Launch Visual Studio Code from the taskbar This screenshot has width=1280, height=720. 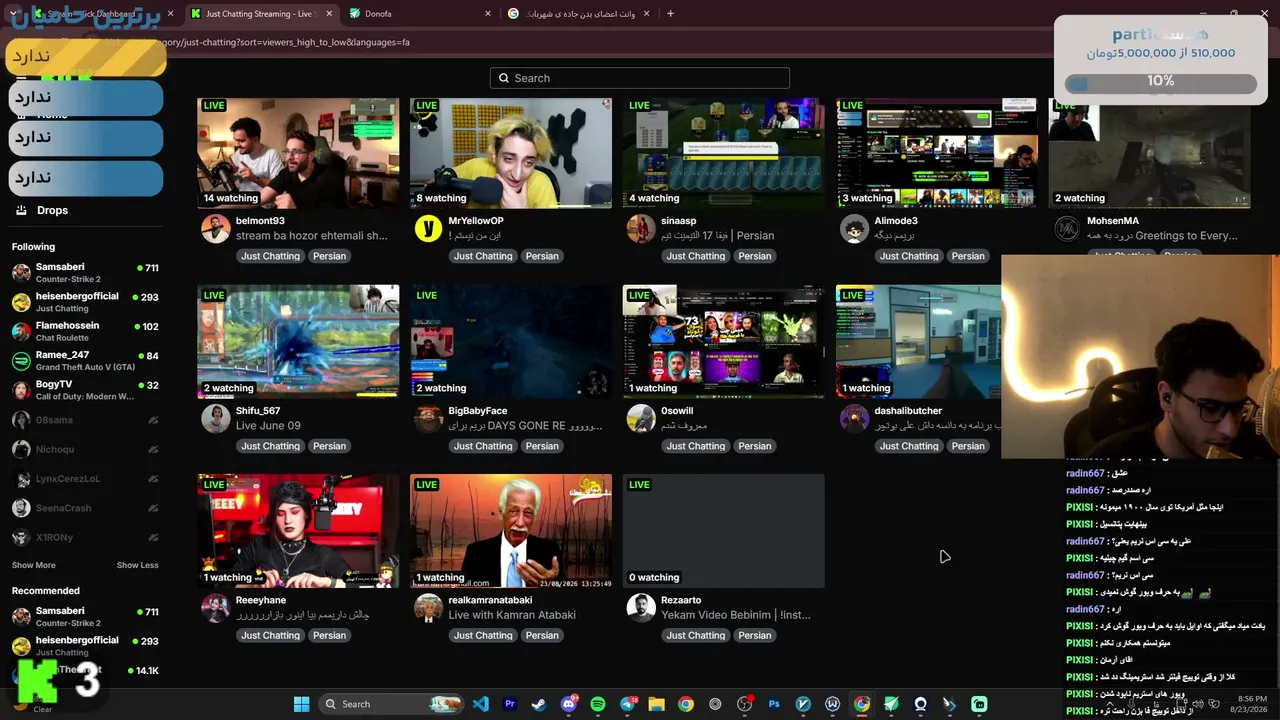[481, 704]
